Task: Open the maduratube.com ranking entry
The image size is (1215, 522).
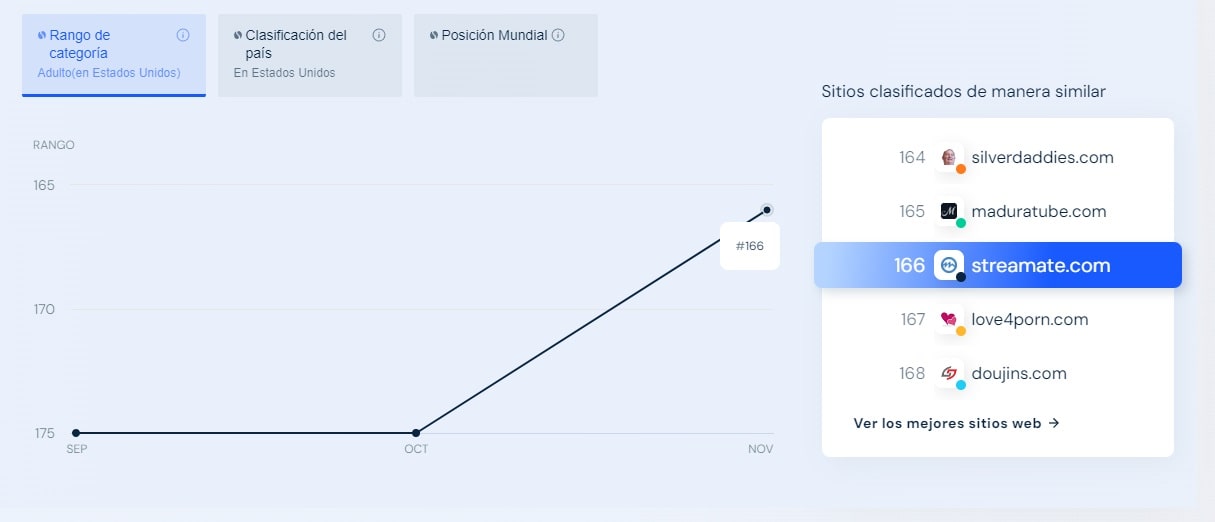Action: [x=998, y=212]
